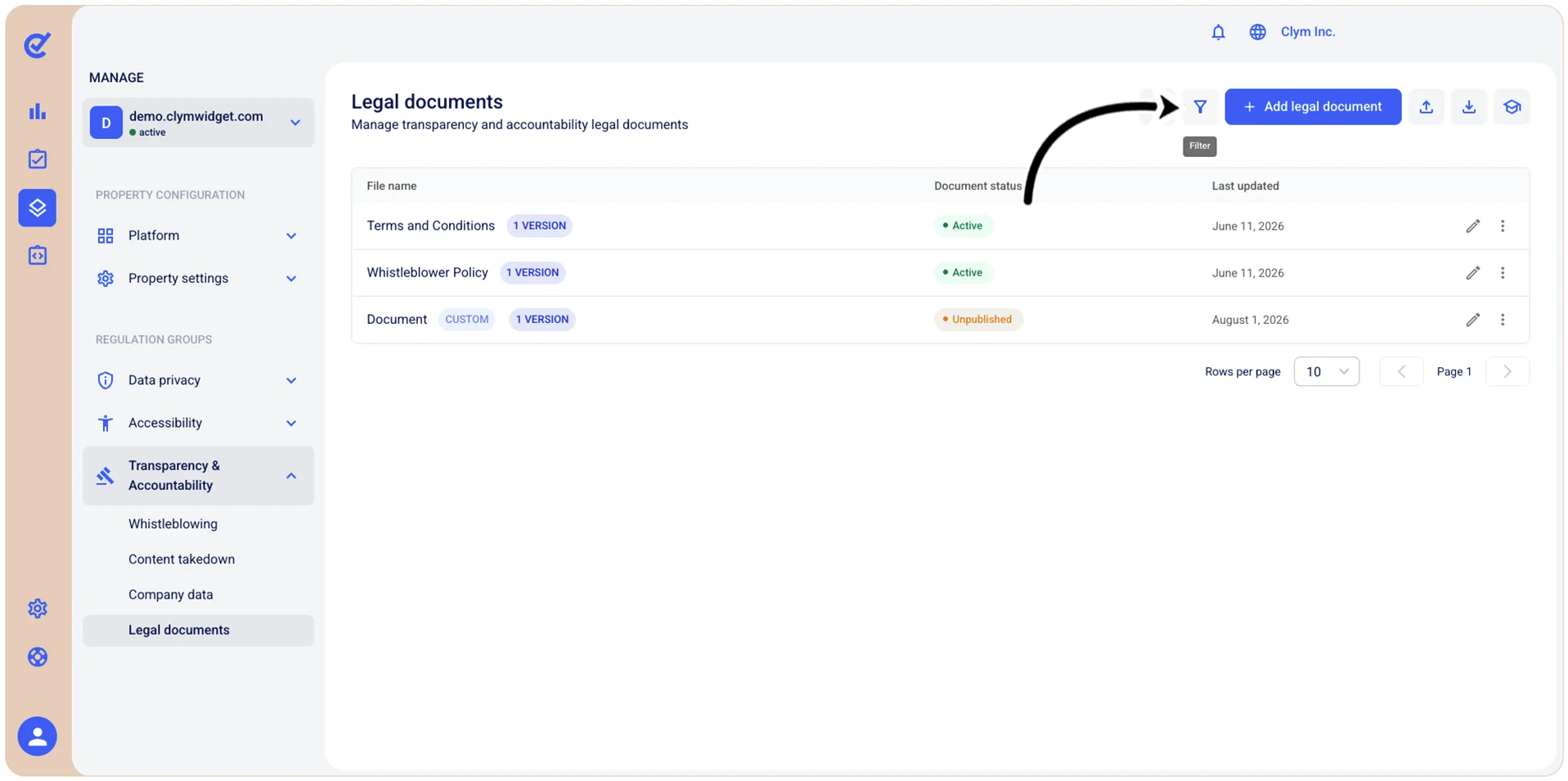Open more options for Whistleblower Policy
Image resolution: width=1568 pixels, height=781 pixels.
1502,273
